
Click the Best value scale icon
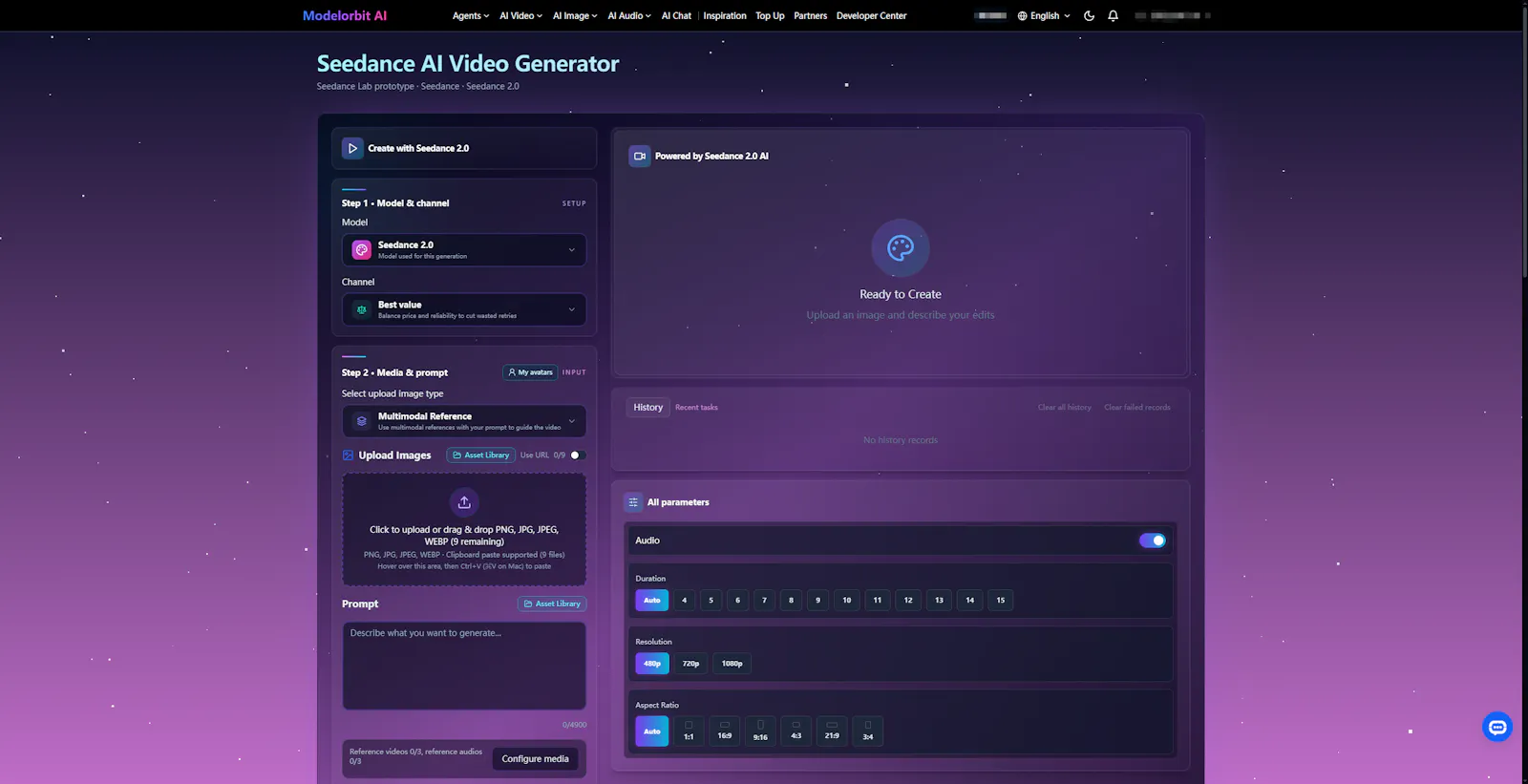[x=362, y=309]
